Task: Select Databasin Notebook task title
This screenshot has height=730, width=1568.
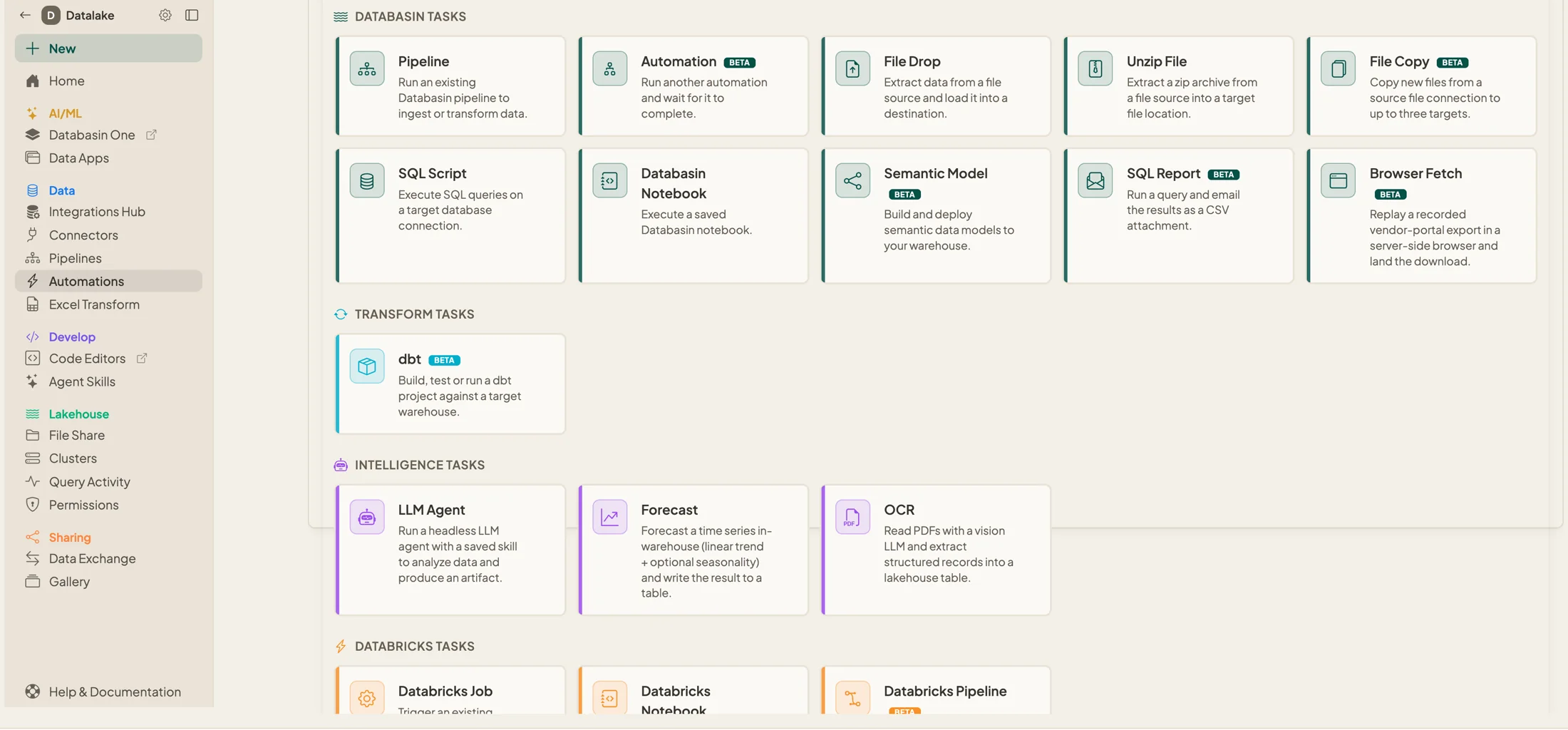Action: [674, 184]
